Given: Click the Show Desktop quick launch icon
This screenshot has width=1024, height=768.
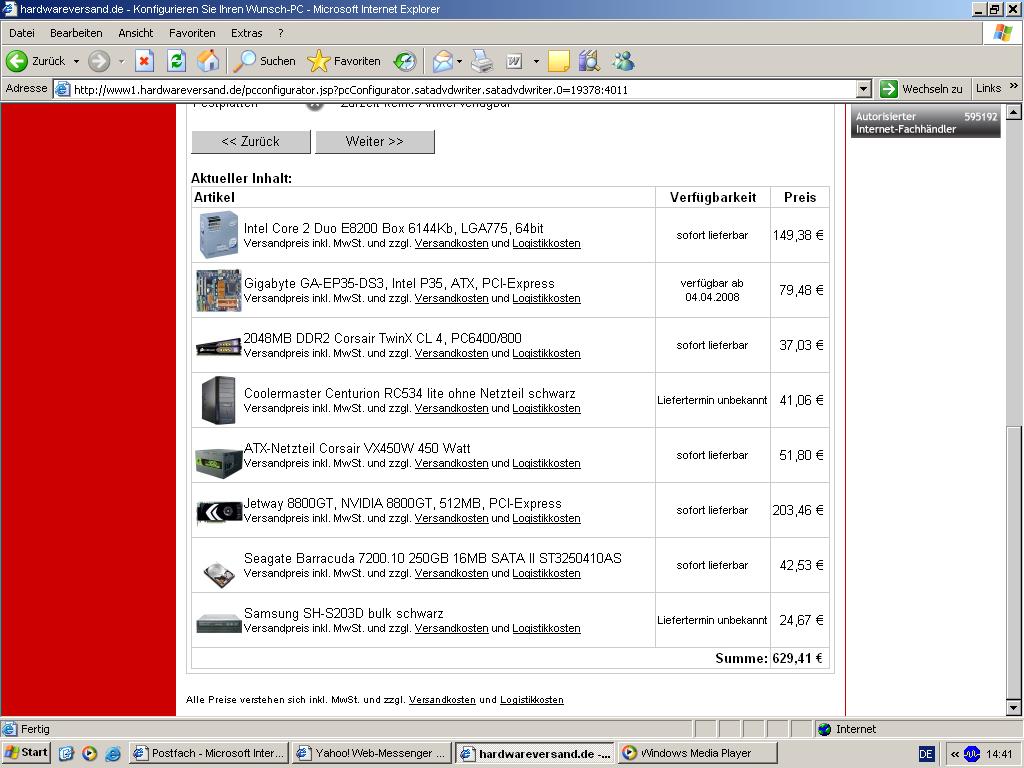Looking at the screenshot, I should [x=66, y=754].
